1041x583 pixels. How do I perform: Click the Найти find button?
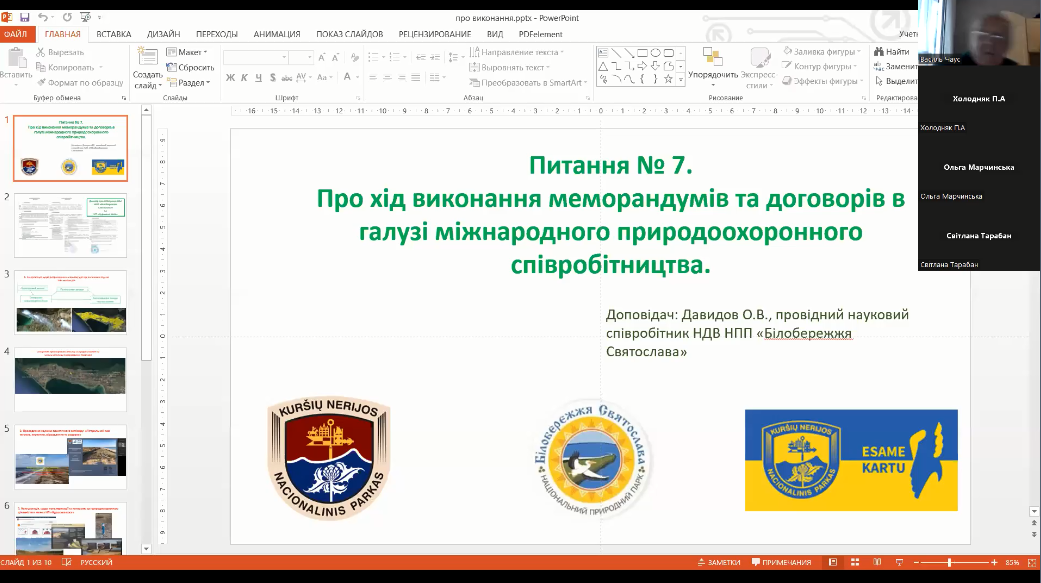tap(892, 52)
